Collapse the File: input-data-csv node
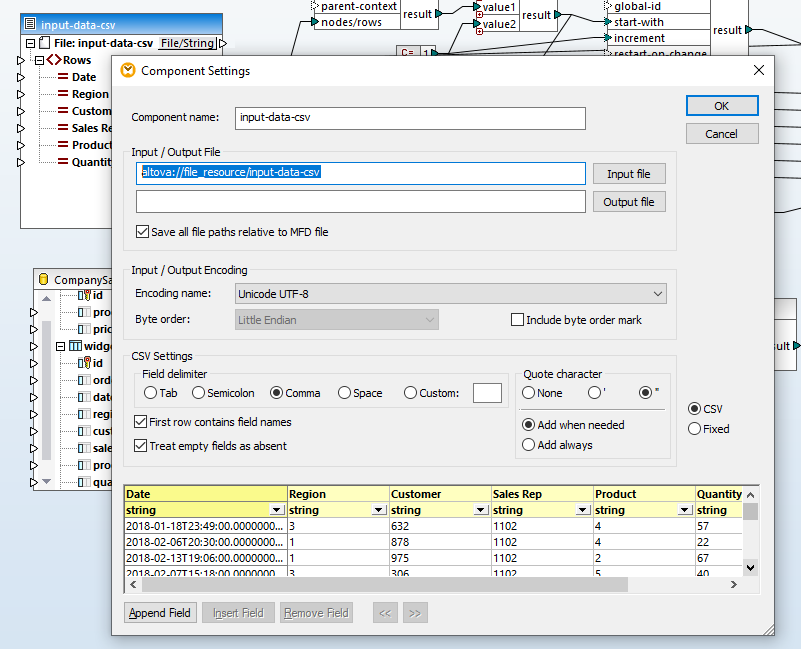The image size is (801, 649). (29, 43)
